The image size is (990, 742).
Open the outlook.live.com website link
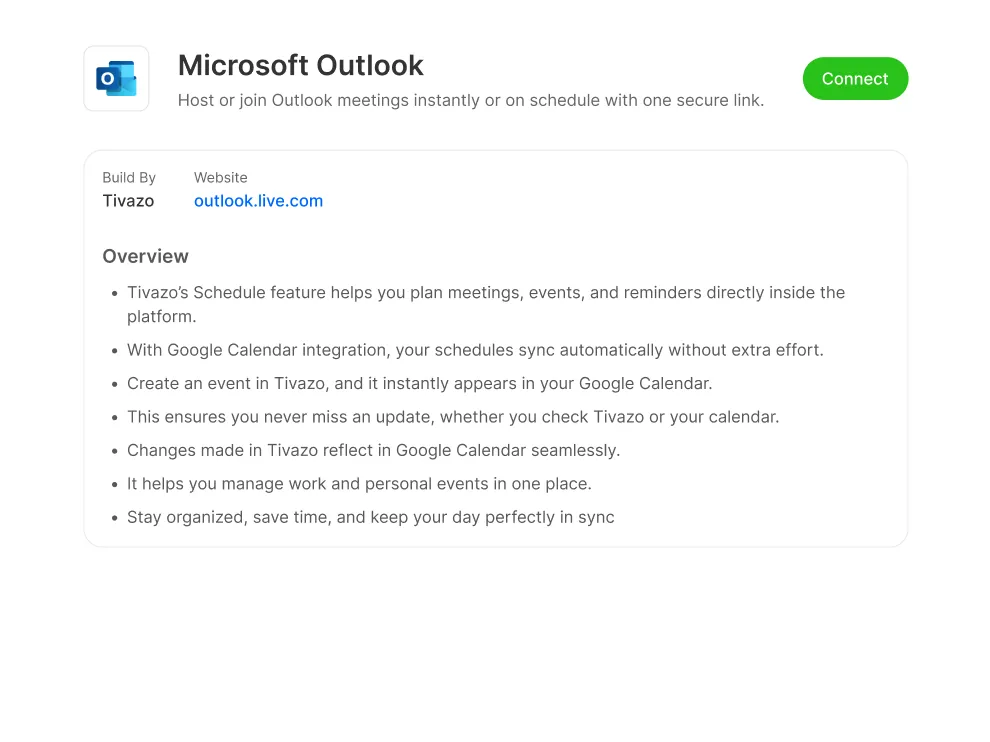point(258,201)
